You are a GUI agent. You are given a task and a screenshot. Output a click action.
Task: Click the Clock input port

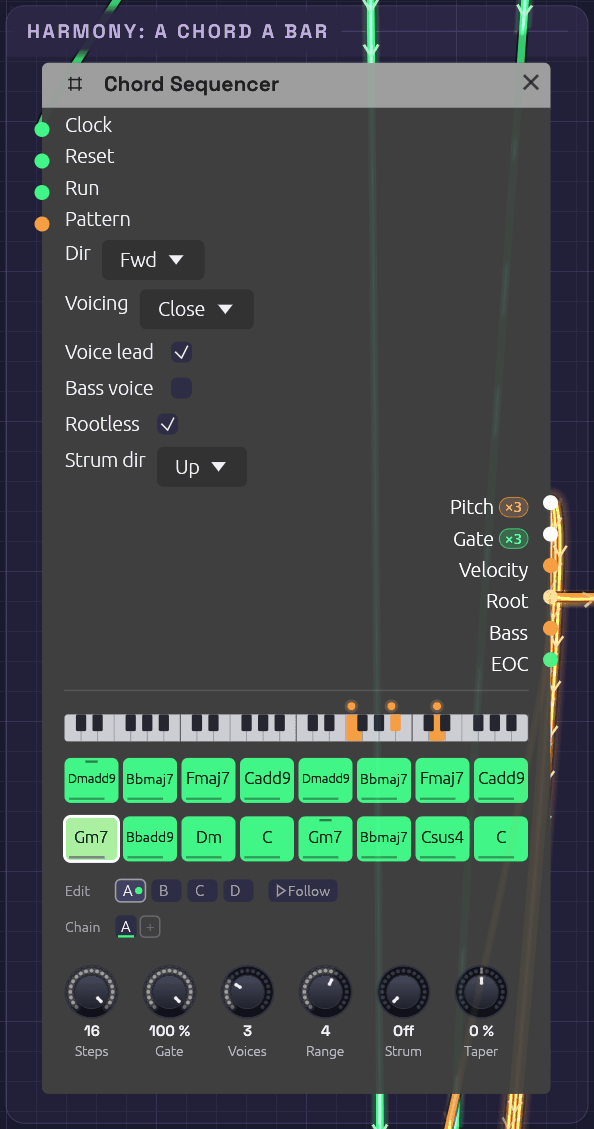coord(42,129)
